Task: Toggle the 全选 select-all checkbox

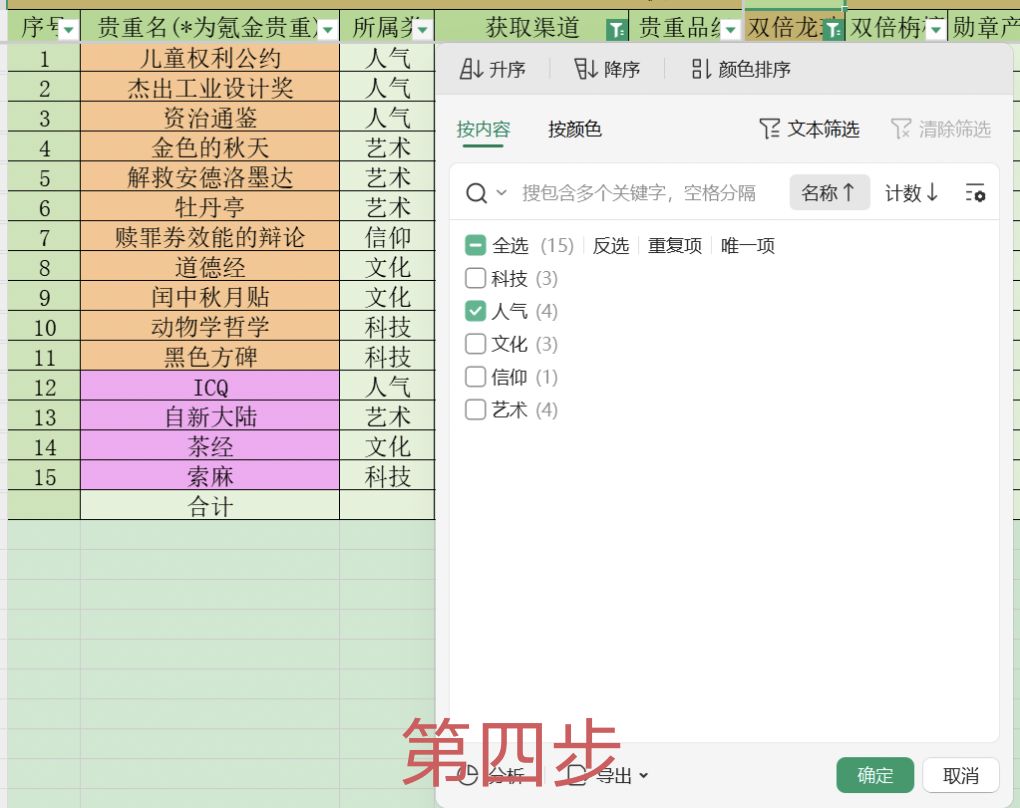Action: 475,245
